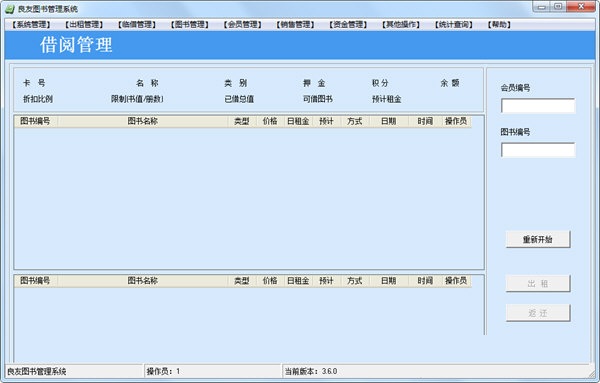Click the 会员编号 label
Viewport: 600px width, 383px height.
(x=515, y=88)
